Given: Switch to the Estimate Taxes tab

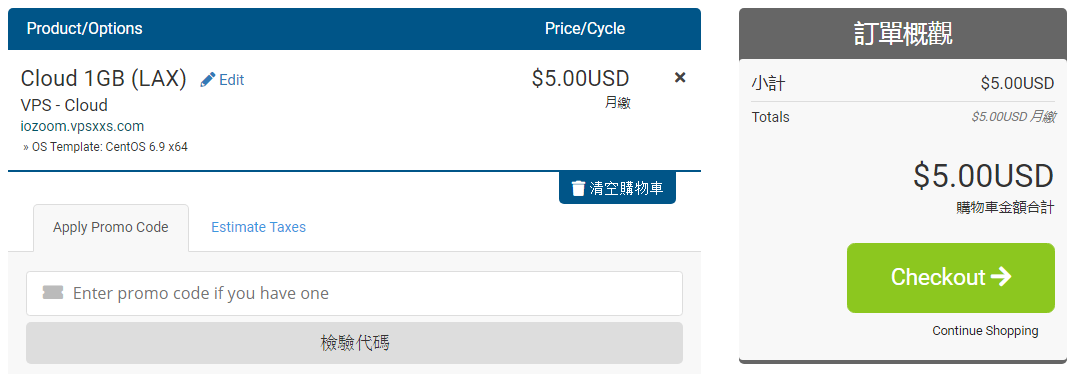Looking at the screenshot, I should tap(258, 228).
